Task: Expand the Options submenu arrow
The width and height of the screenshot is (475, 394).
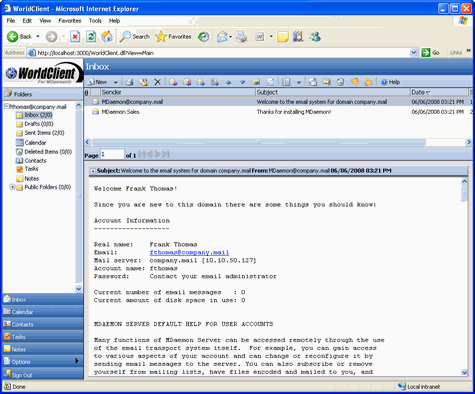Action: [x=77, y=361]
